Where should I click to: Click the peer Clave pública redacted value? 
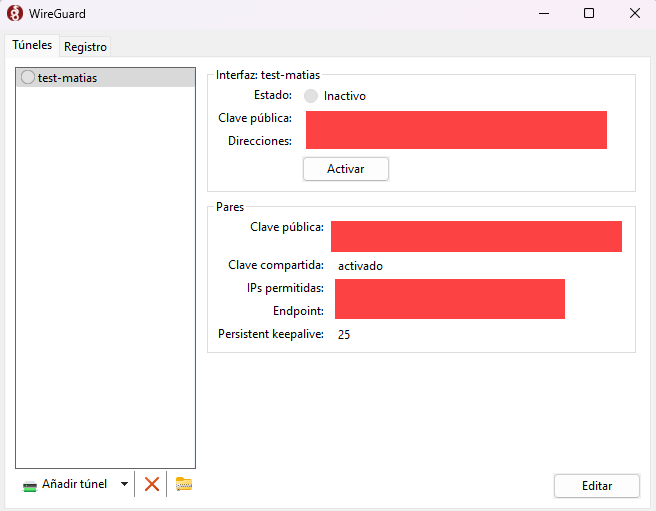476,235
